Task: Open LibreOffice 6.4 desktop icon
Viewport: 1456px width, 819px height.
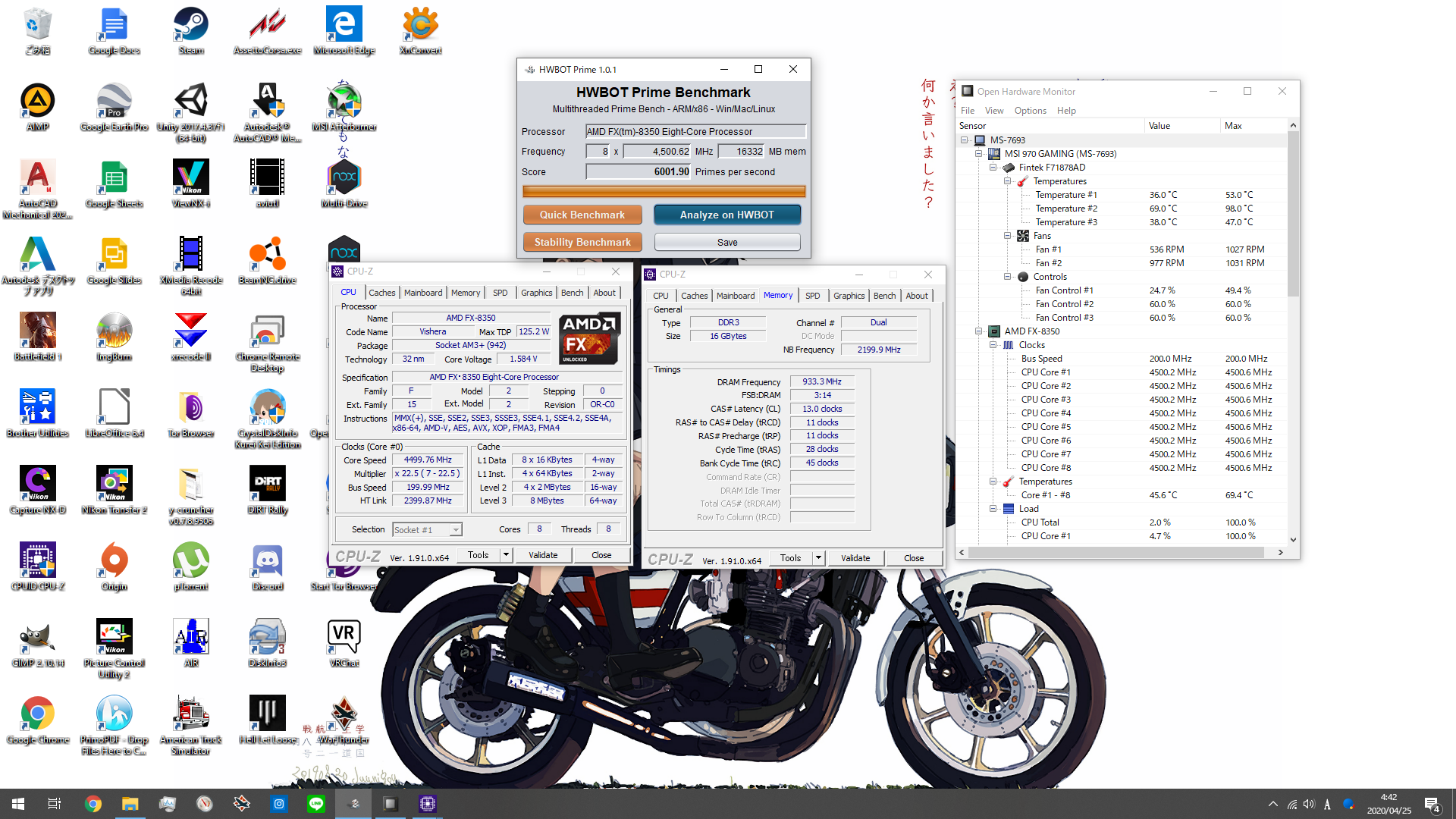Action: point(115,413)
